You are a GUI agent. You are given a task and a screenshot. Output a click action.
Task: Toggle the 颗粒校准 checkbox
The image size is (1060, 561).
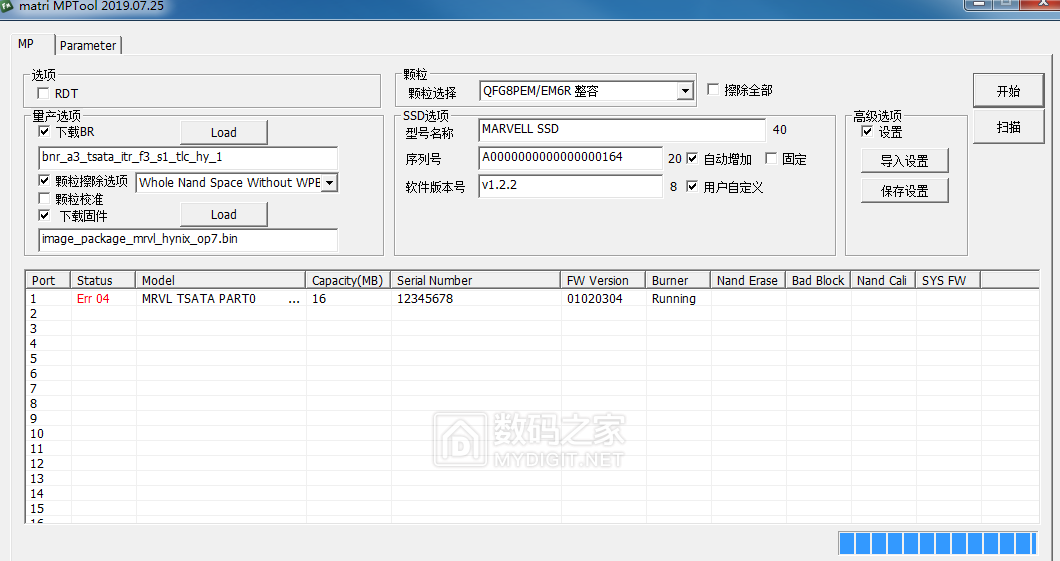44,199
